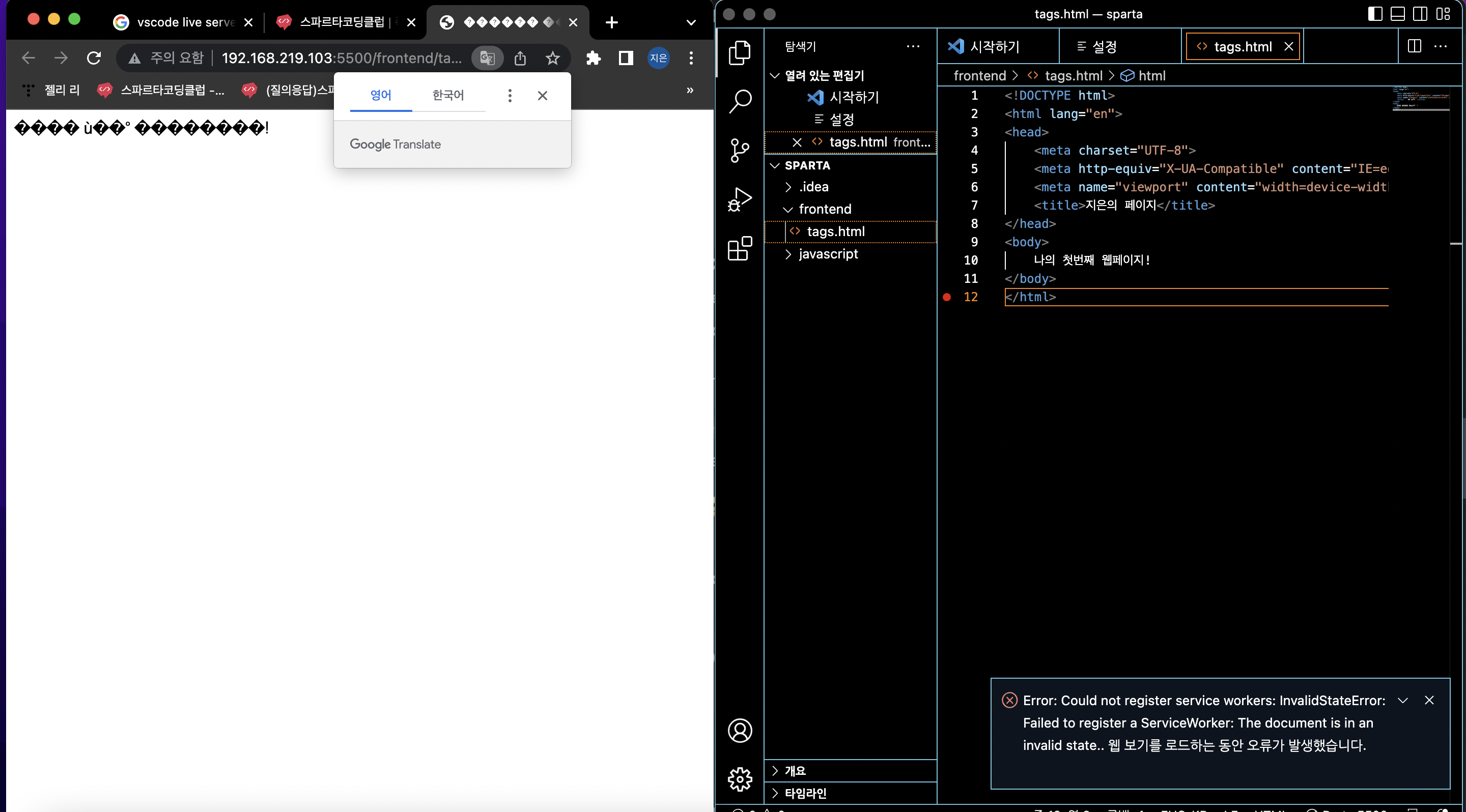Viewport: 1466px width, 812px height.
Task: Dismiss the service worker error notification
Action: click(1429, 700)
